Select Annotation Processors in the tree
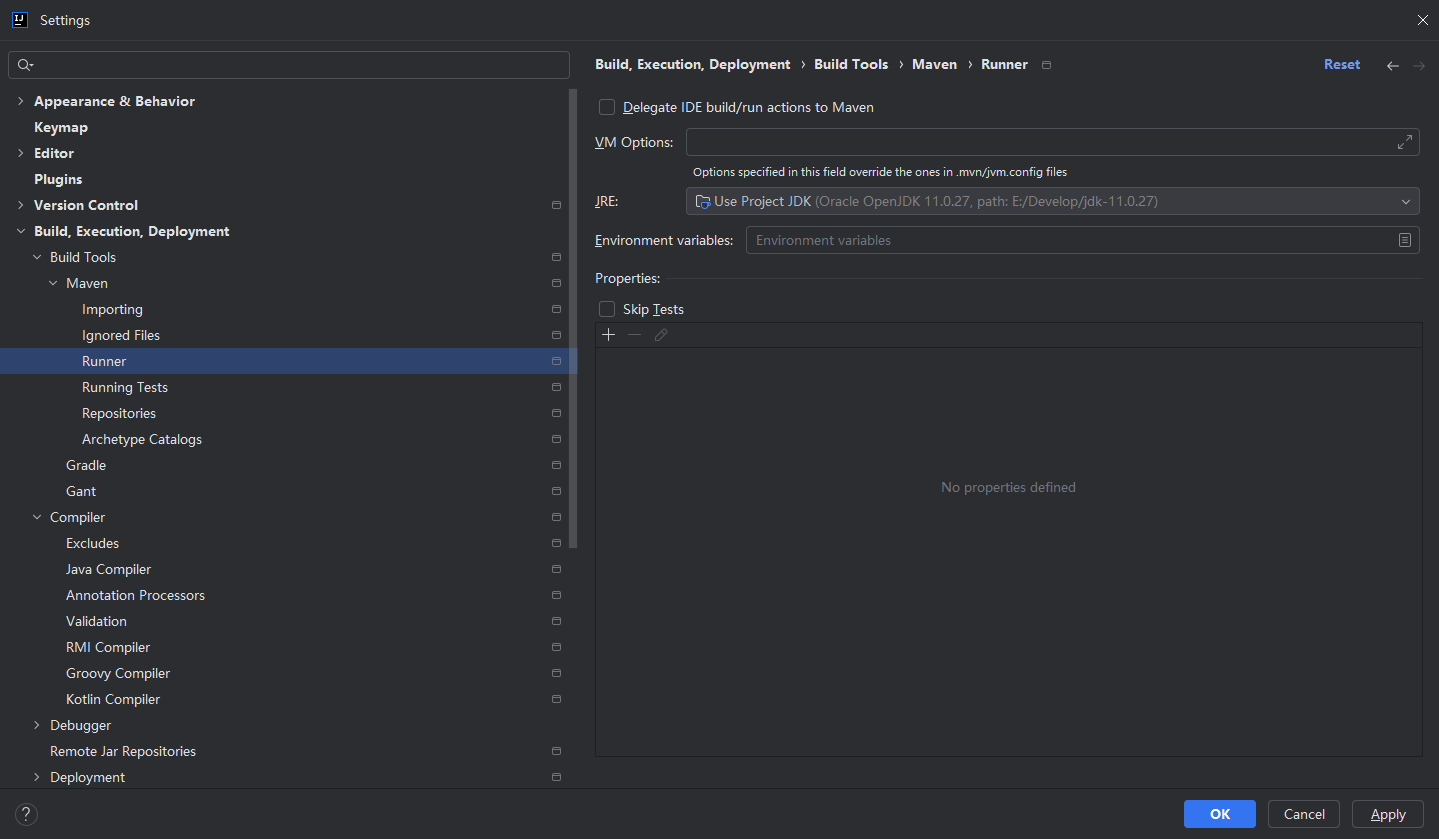The height and width of the screenshot is (839, 1439). (x=135, y=595)
